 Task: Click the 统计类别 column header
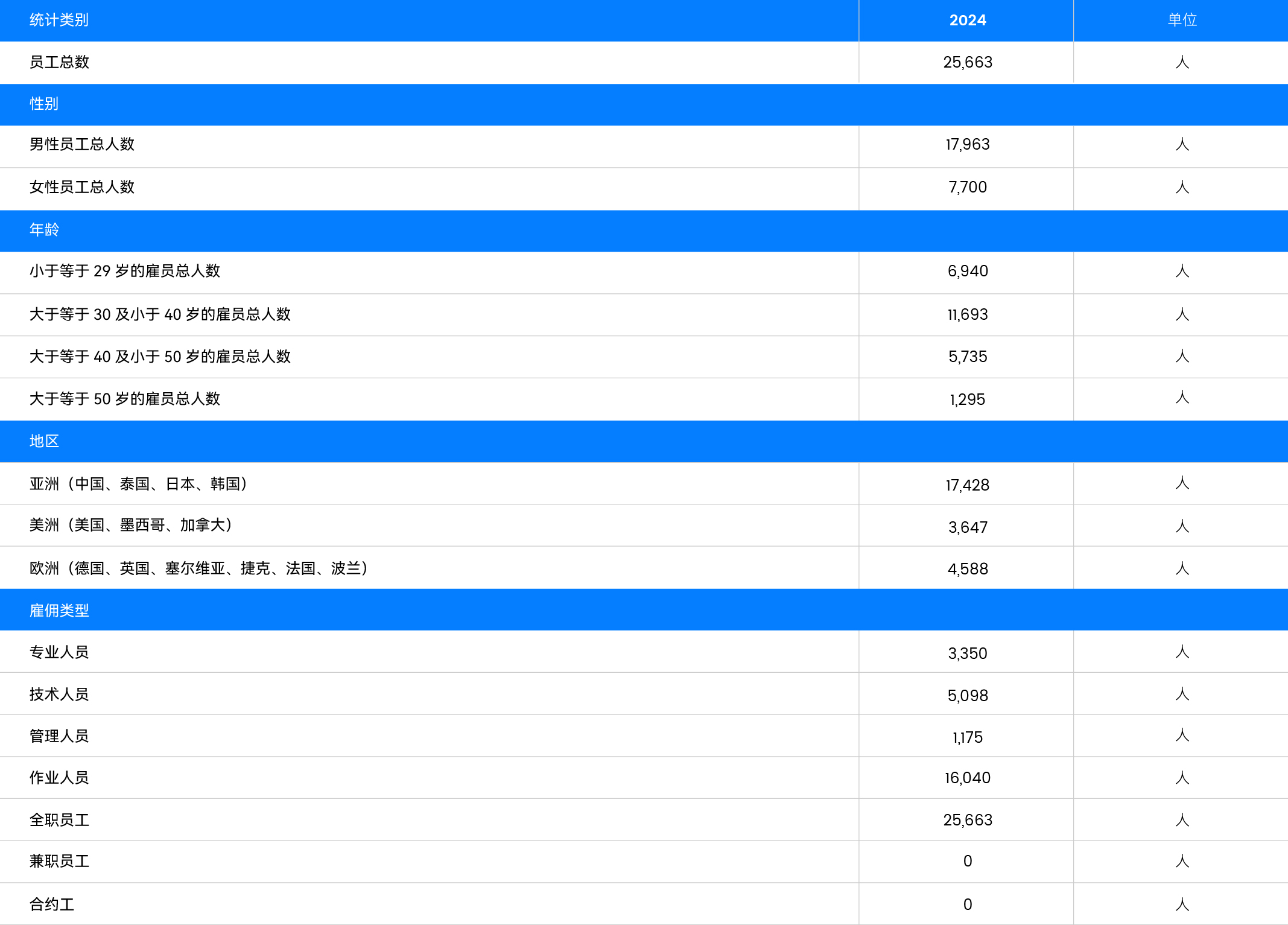(x=59, y=21)
